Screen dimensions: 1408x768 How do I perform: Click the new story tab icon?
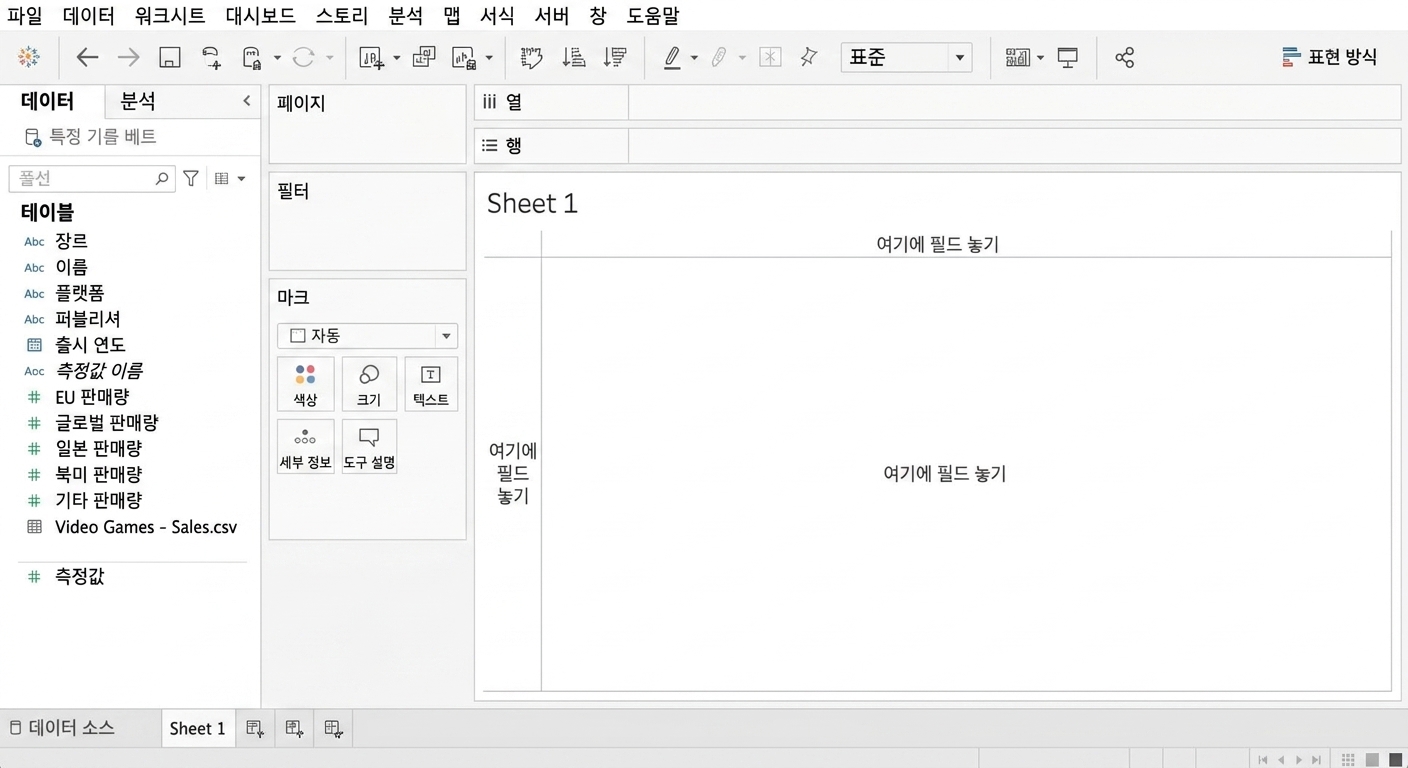tap(334, 729)
